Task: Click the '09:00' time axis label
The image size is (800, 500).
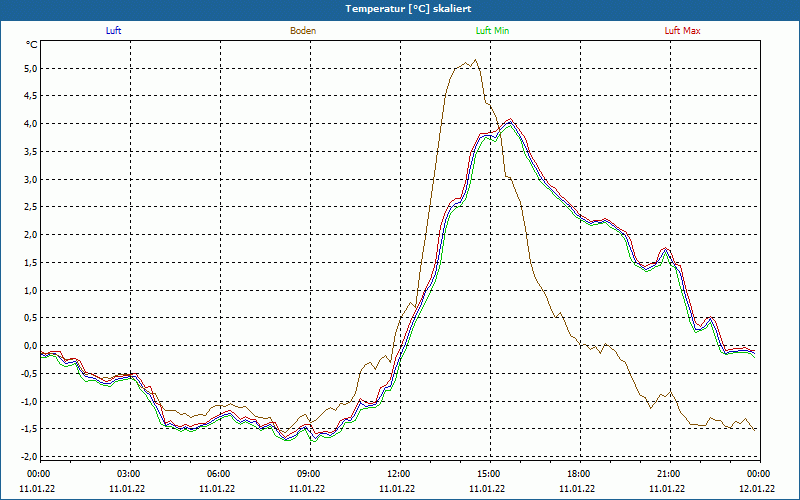Action: [310, 474]
